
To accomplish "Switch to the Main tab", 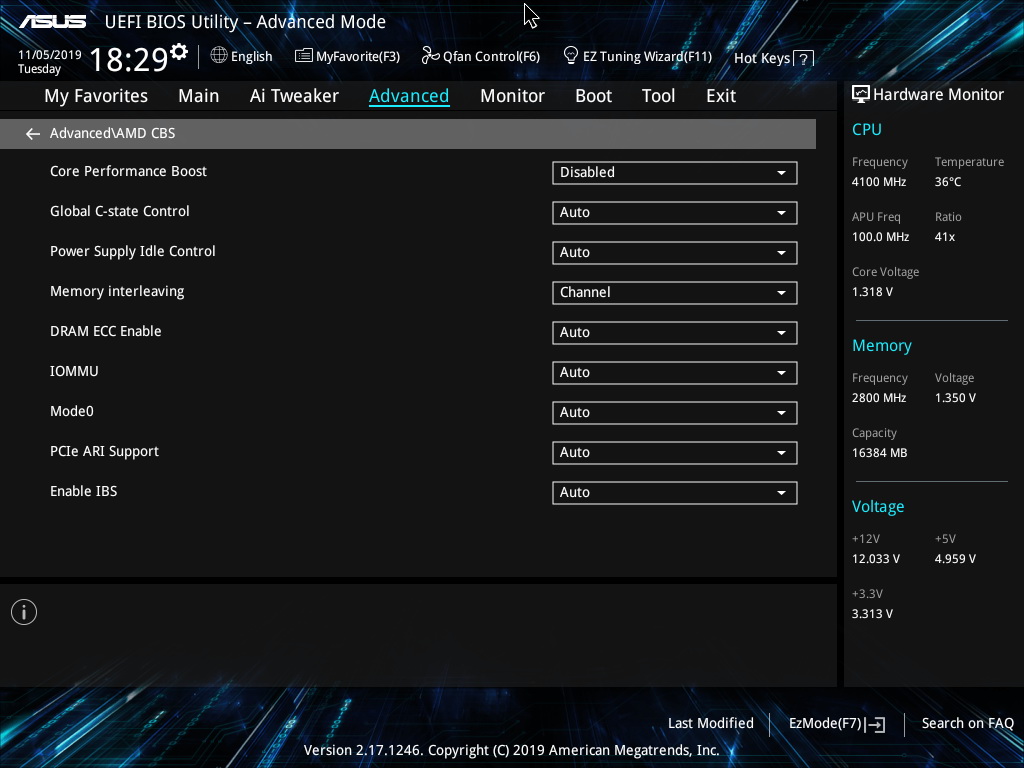I will click(x=199, y=96).
